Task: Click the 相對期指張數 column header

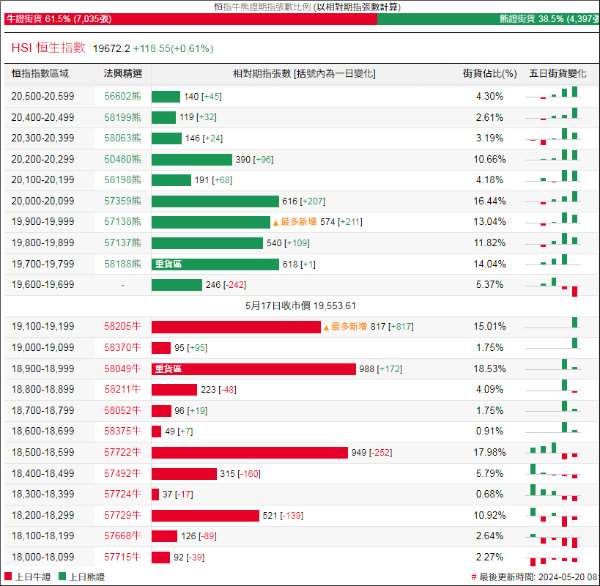Action: click(x=304, y=73)
